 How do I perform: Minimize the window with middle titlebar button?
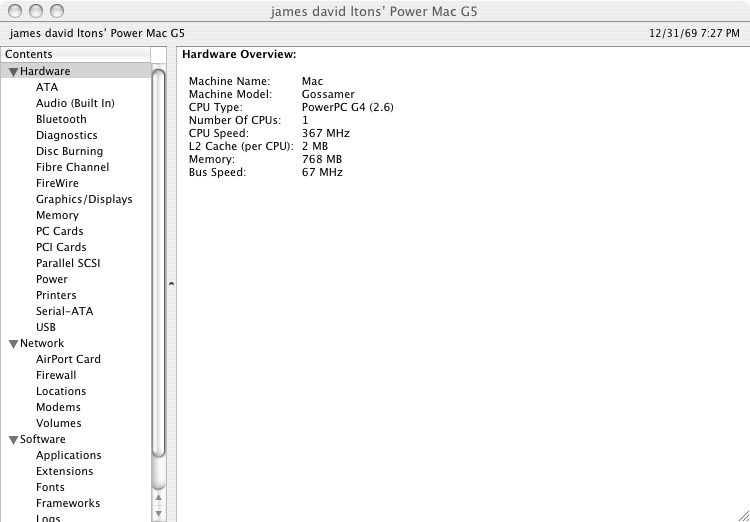point(36,11)
